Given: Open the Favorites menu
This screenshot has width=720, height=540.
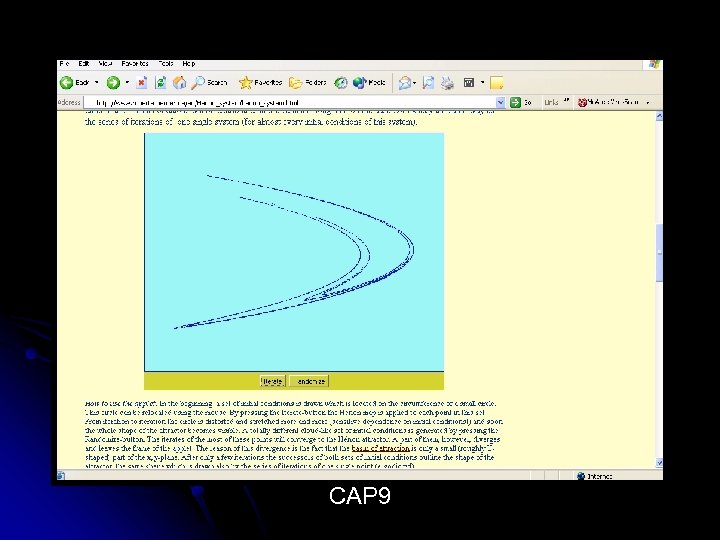Looking at the screenshot, I should click(x=135, y=64).
